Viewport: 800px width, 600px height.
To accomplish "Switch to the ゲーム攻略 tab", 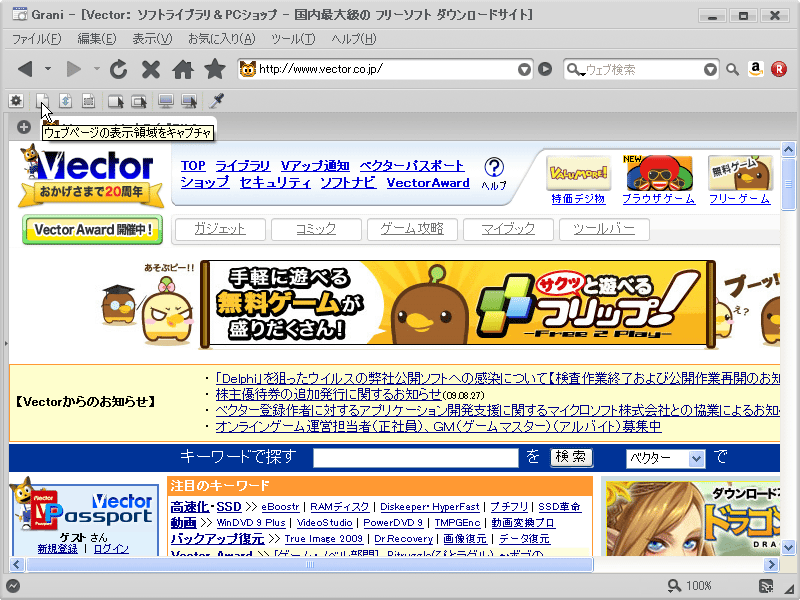I will [x=412, y=229].
